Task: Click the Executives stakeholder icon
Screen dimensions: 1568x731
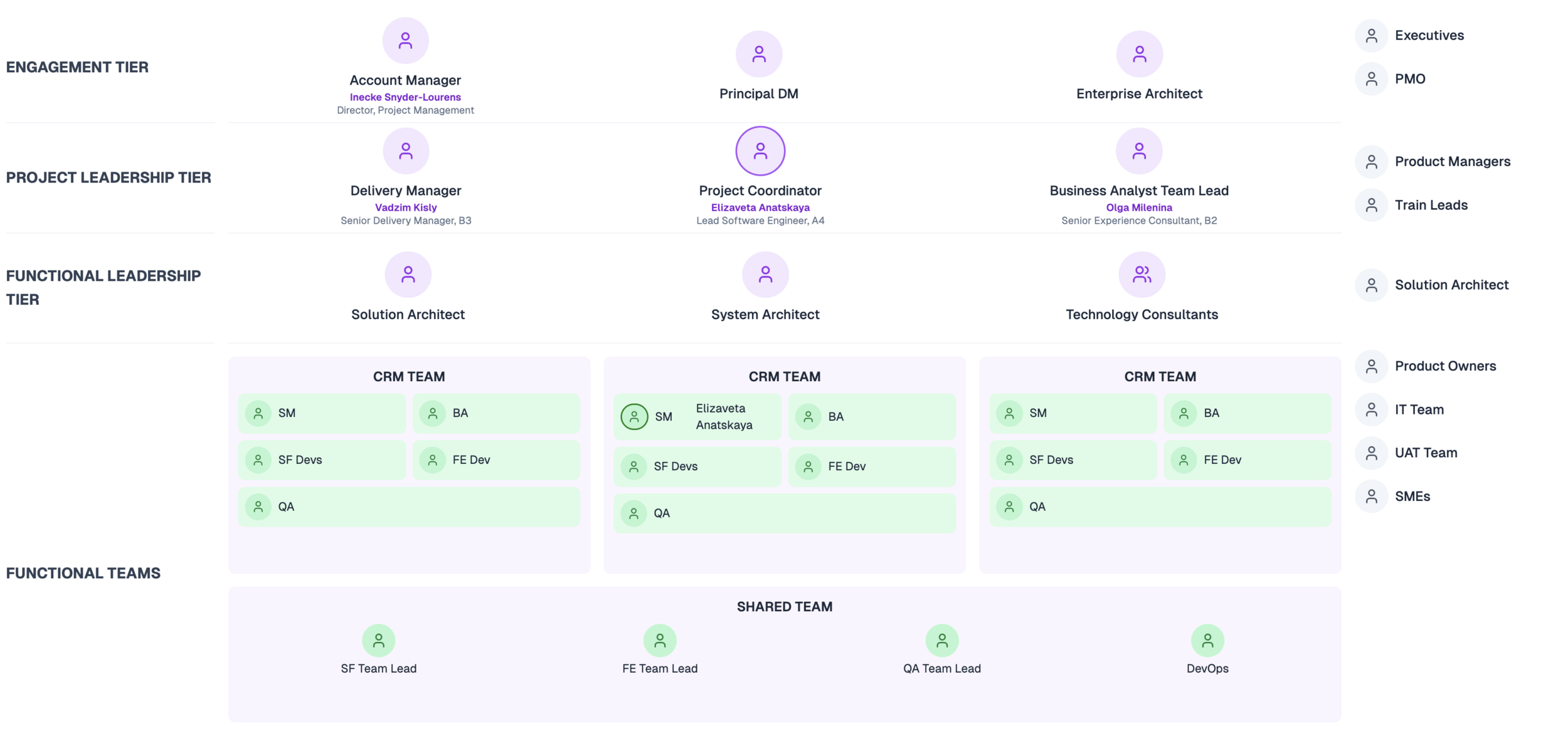Action: pyautogui.click(x=1371, y=36)
